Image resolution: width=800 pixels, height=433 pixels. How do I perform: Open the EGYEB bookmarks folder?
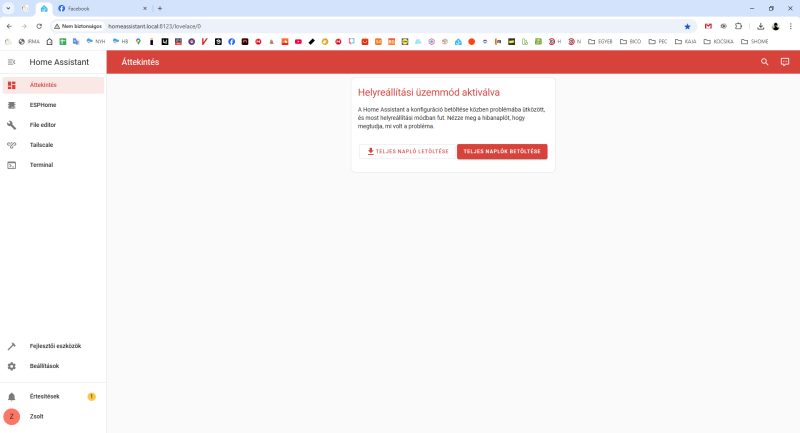pos(600,42)
